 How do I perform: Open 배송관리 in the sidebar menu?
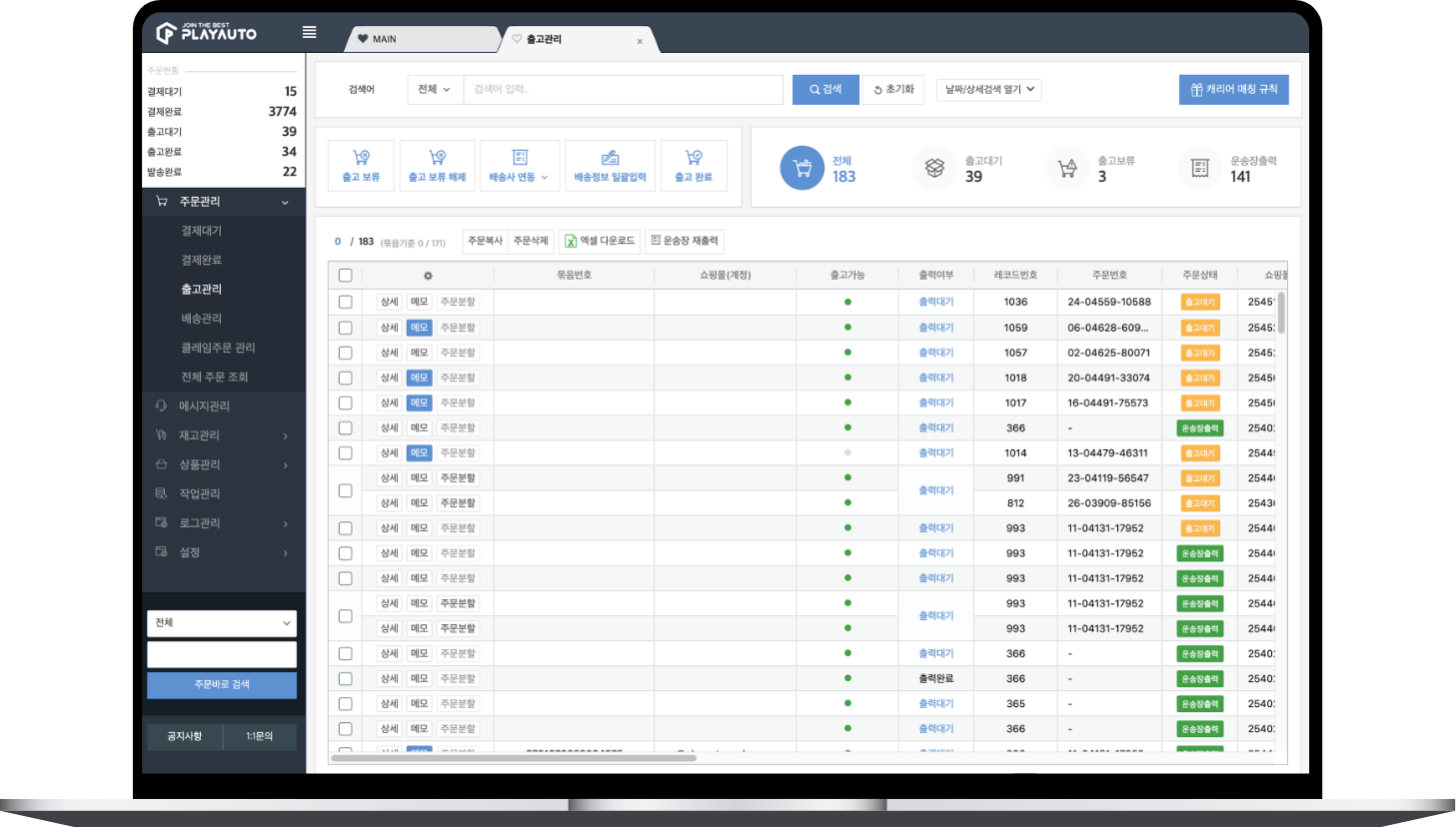[201, 319]
